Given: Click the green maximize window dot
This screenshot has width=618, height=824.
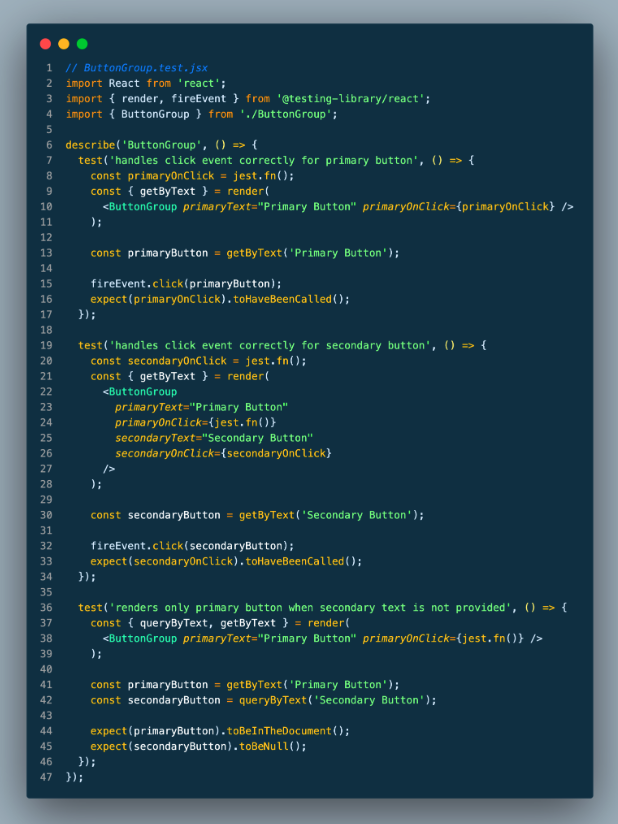Looking at the screenshot, I should pos(82,44).
